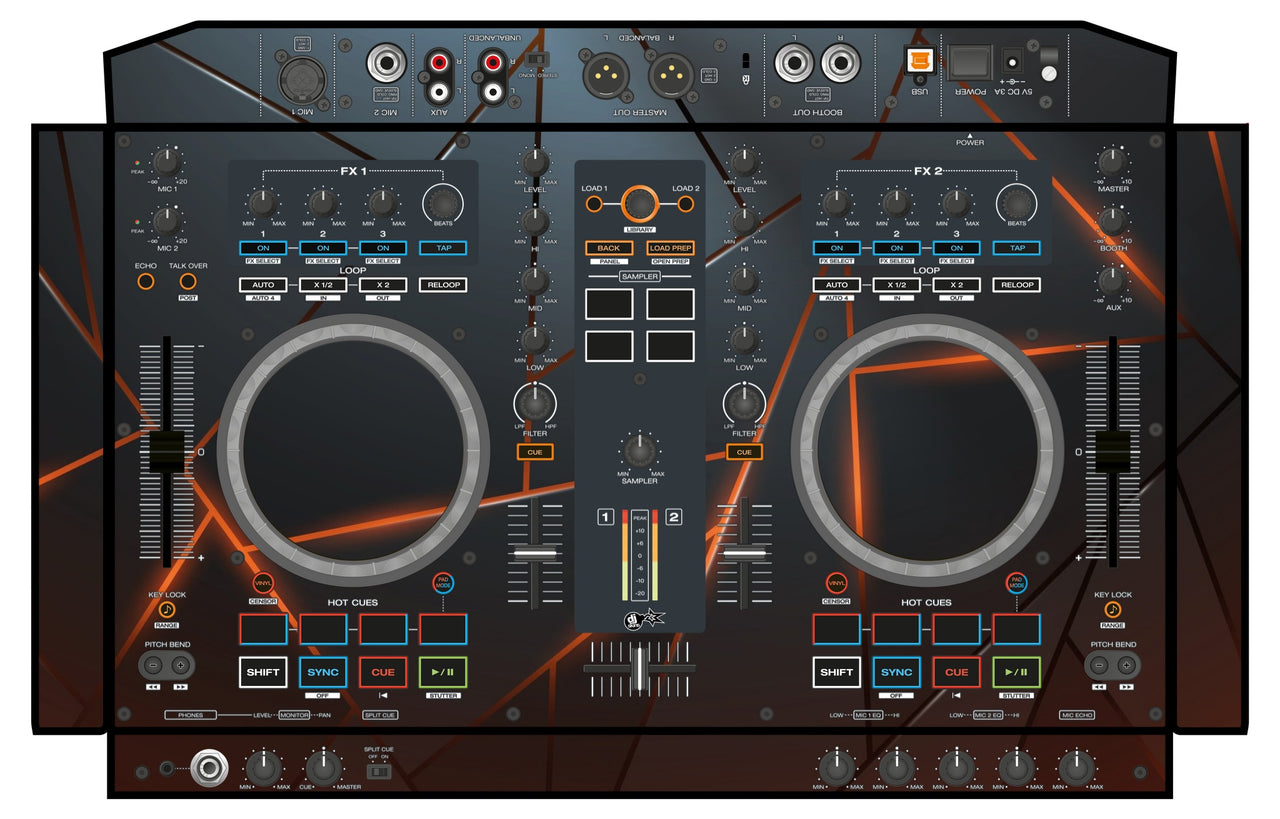Enable Key Lock on the left deck
This screenshot has width=1280, height=819.
[x=168, y=608]
